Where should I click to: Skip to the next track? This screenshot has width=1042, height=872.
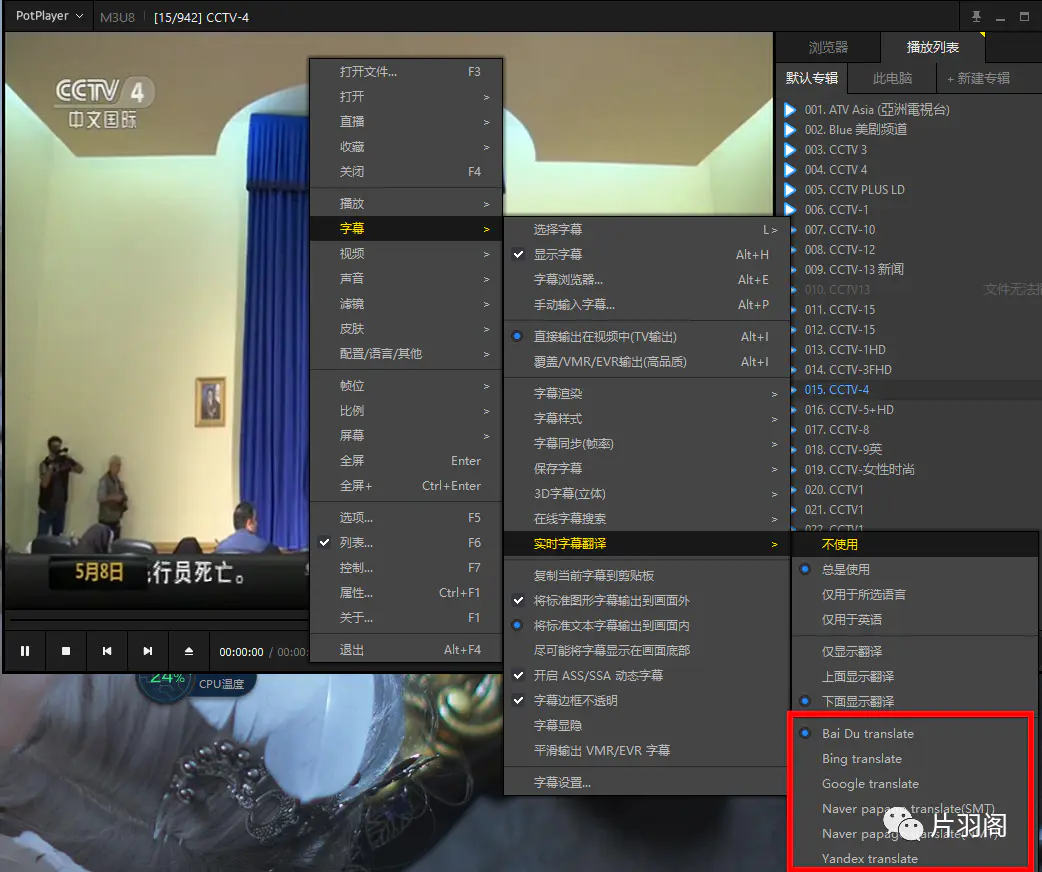pyautogui.click(x=148, y=651)
